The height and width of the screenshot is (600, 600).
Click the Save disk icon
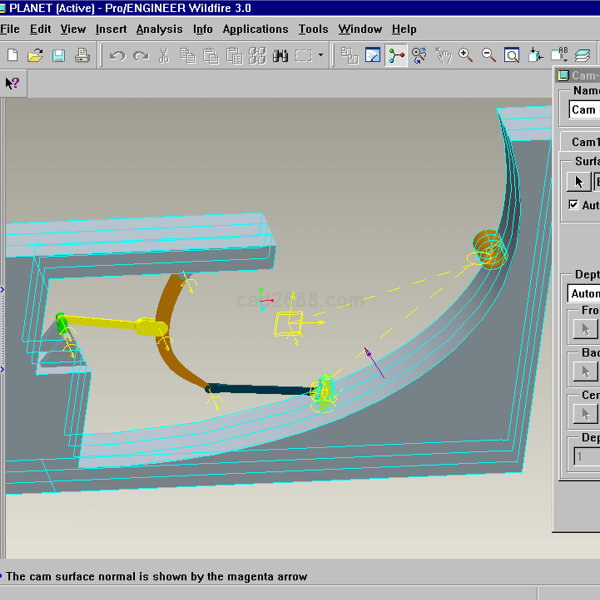(58, 56)
